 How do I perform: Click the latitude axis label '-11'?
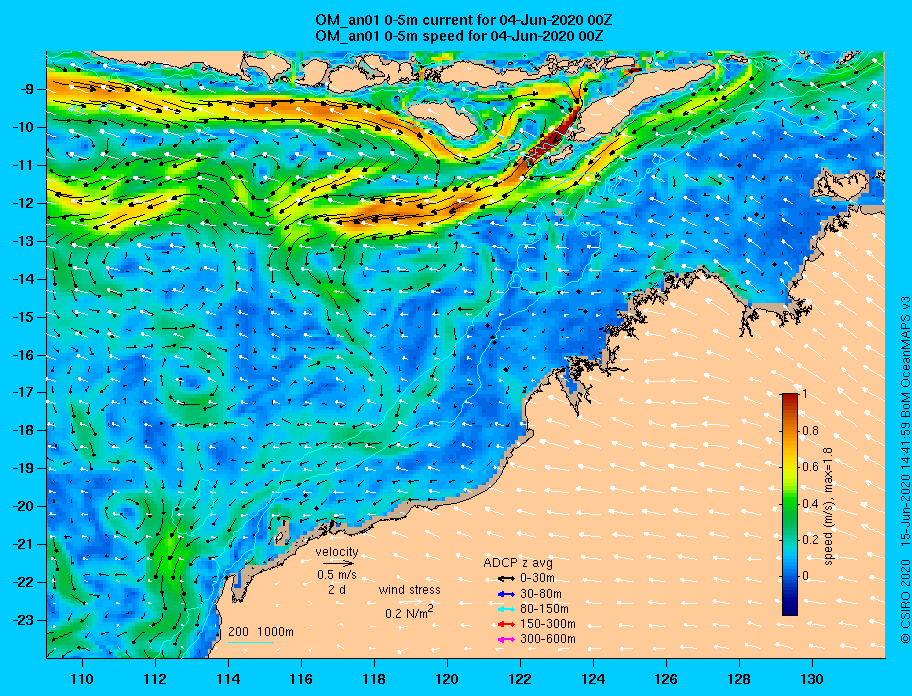click(24, 165)
